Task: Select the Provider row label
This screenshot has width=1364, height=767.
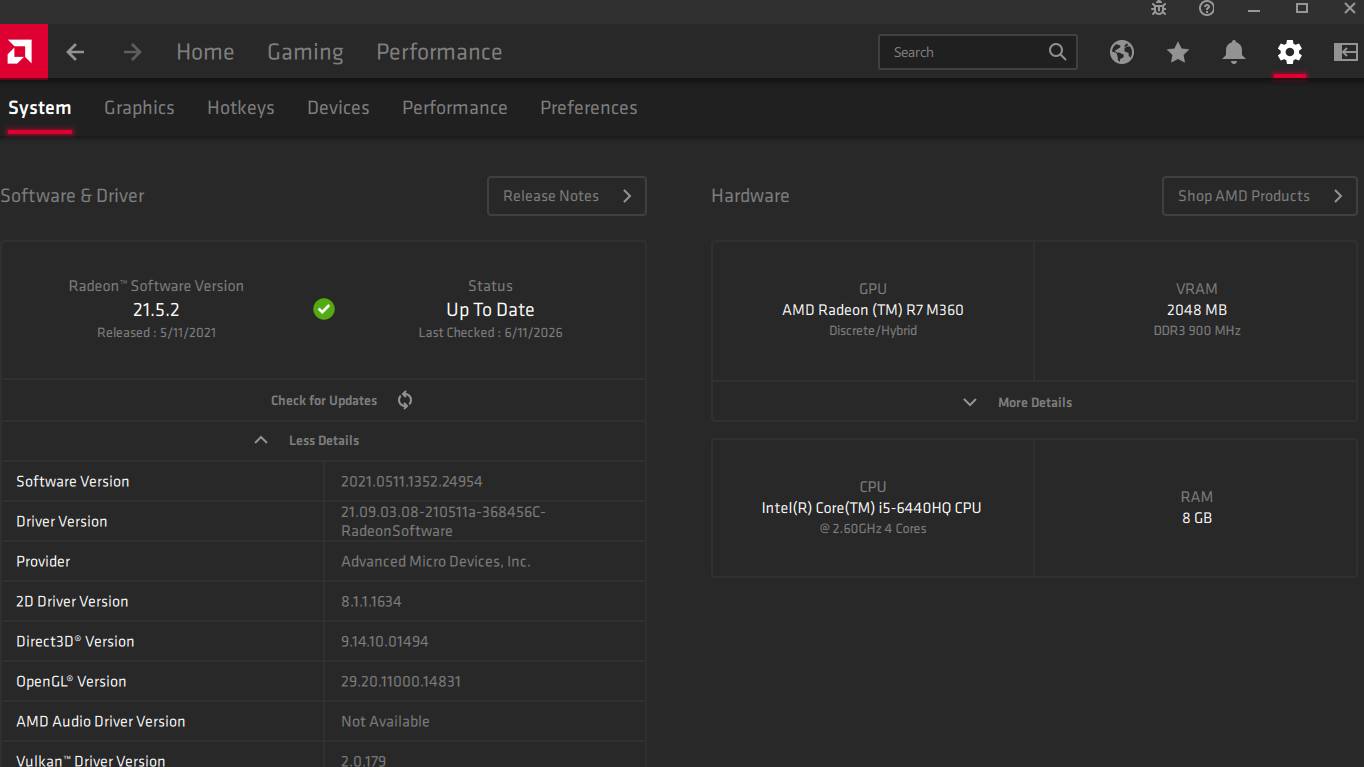Action: pos(43,561)
